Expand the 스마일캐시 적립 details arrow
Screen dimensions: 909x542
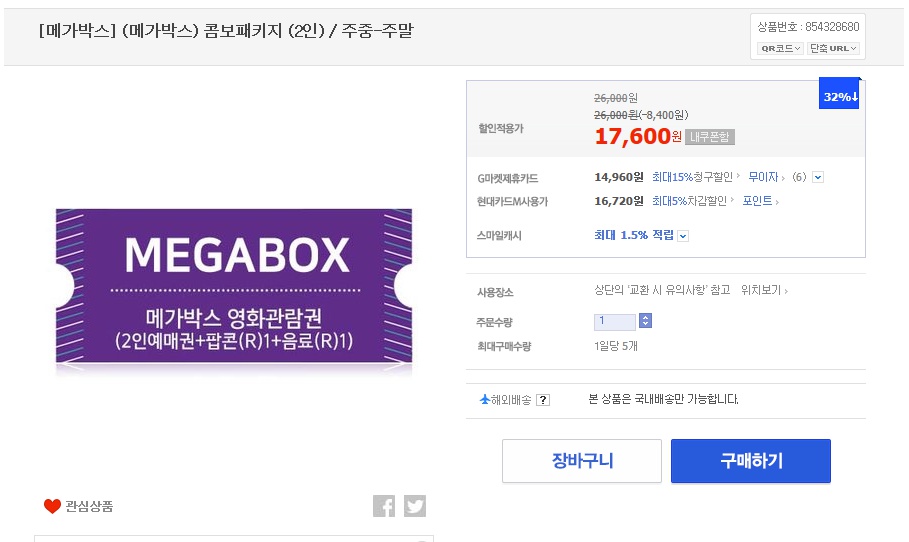(x=683, y=236)
